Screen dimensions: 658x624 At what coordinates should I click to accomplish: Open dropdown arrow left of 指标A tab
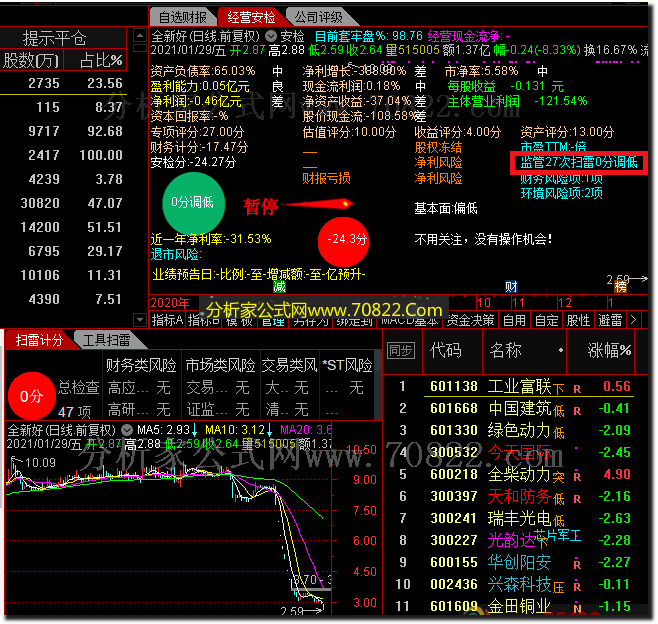[140, 320]
